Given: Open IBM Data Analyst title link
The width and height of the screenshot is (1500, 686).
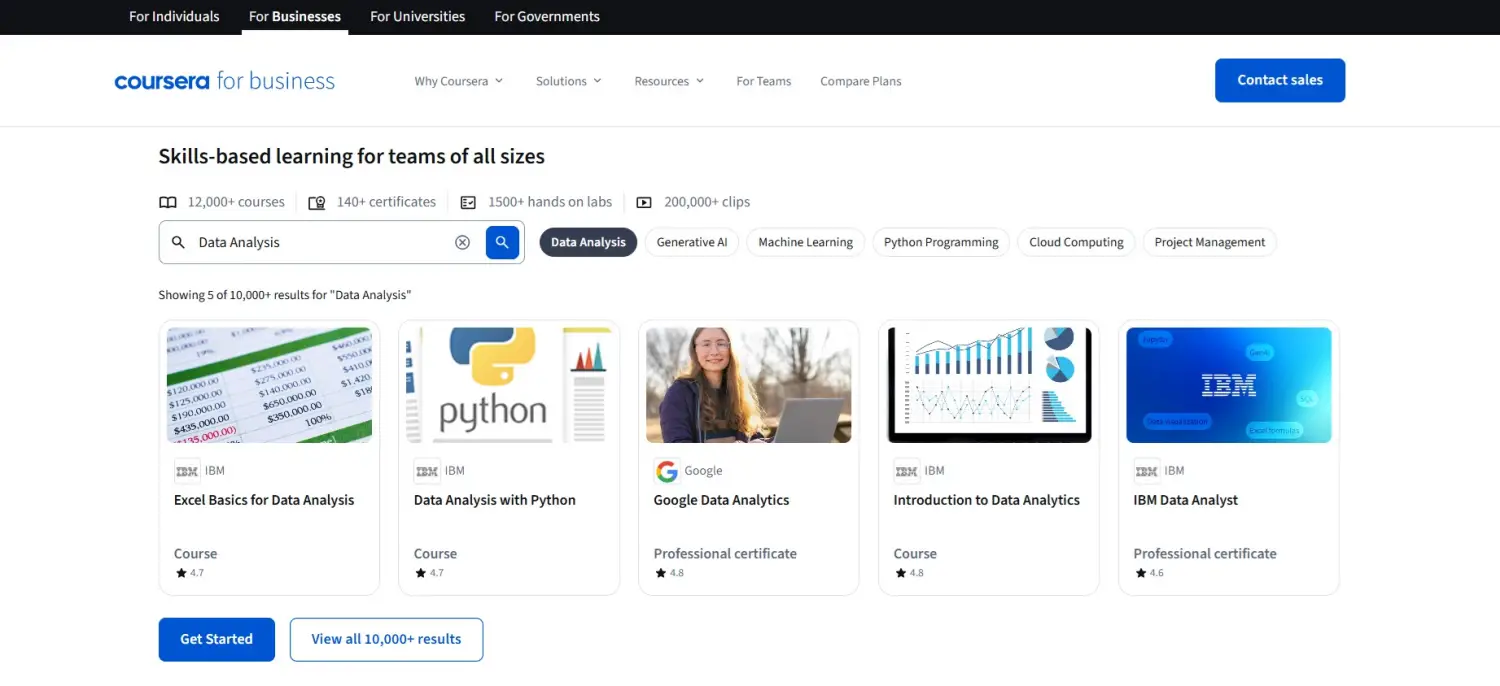Looking at the screenshot, I should [x=1186, y=500].
